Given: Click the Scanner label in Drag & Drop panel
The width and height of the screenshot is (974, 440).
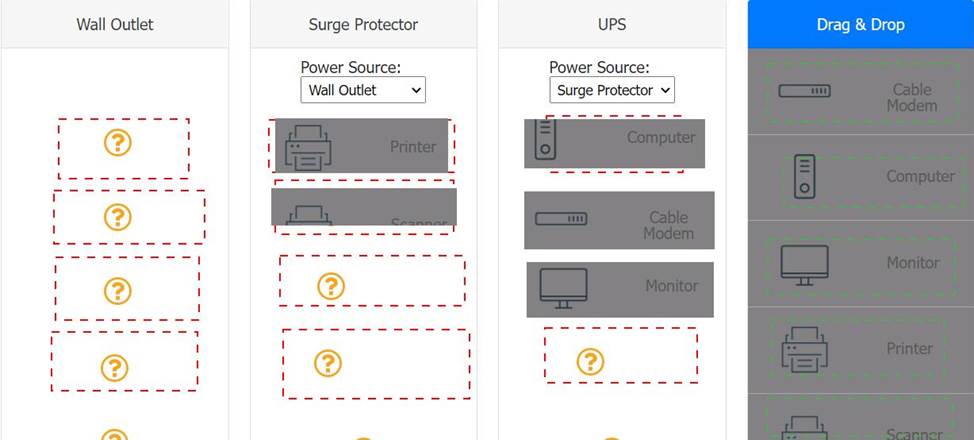Looking at the screenshot, I should pyautogui.click(x=911, y=434).
